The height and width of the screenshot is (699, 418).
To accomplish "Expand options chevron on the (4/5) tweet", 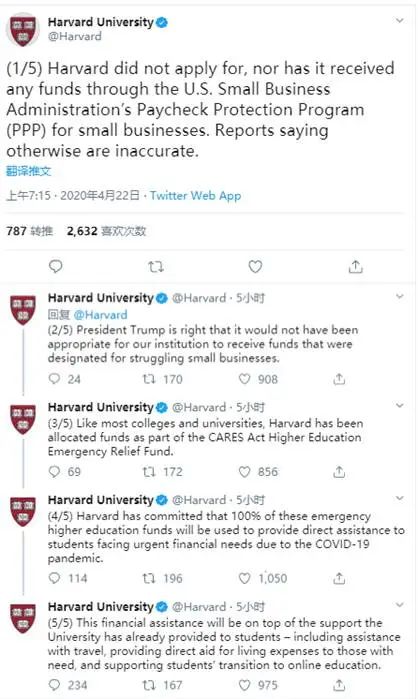I will (x=400, y=498).
